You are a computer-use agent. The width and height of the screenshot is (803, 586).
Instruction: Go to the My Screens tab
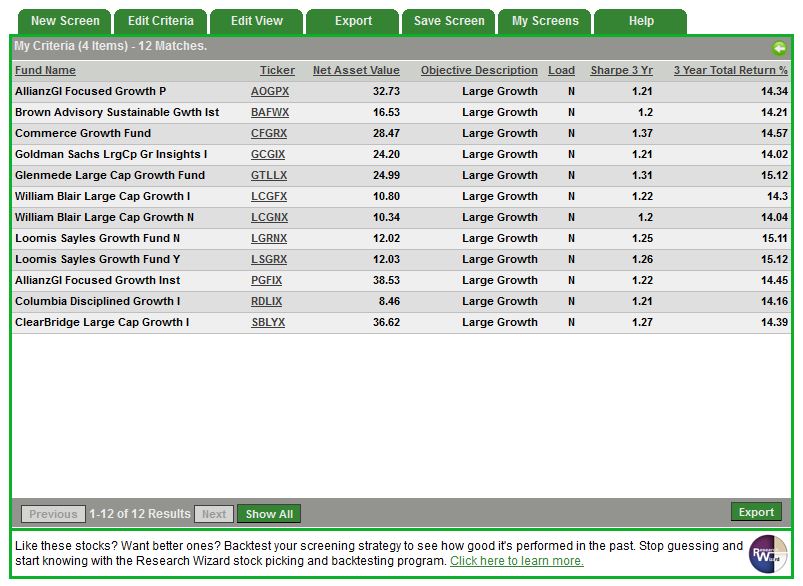click(x=545, y=21)
